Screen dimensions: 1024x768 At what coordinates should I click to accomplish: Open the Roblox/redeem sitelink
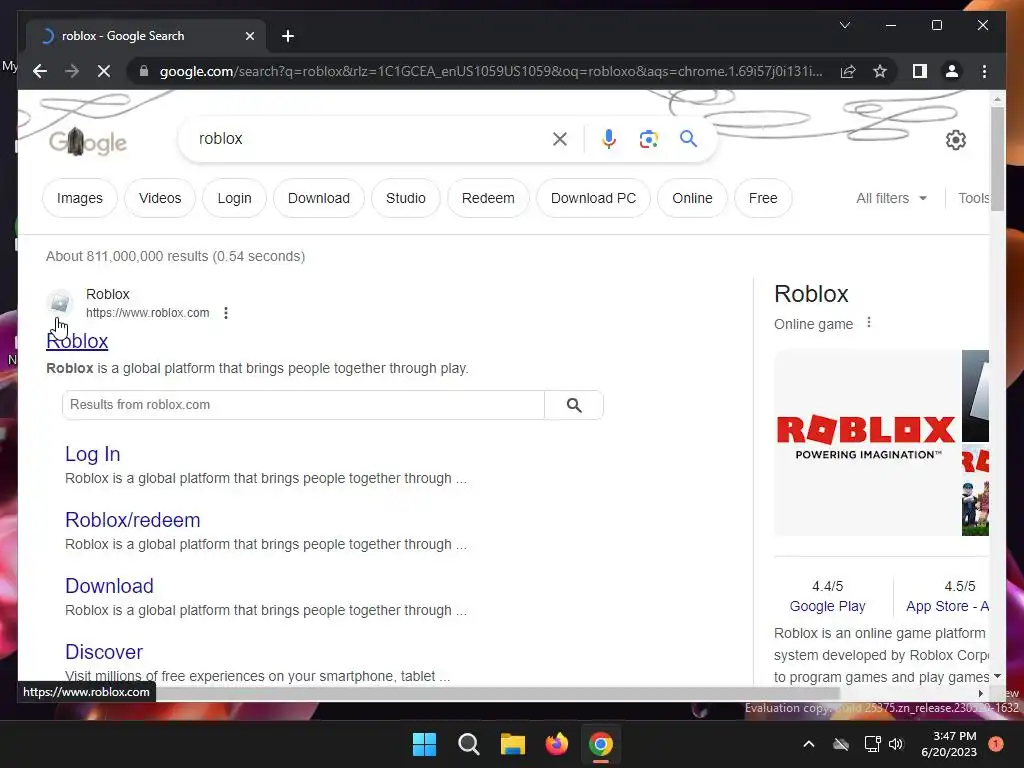coord(133,520)
